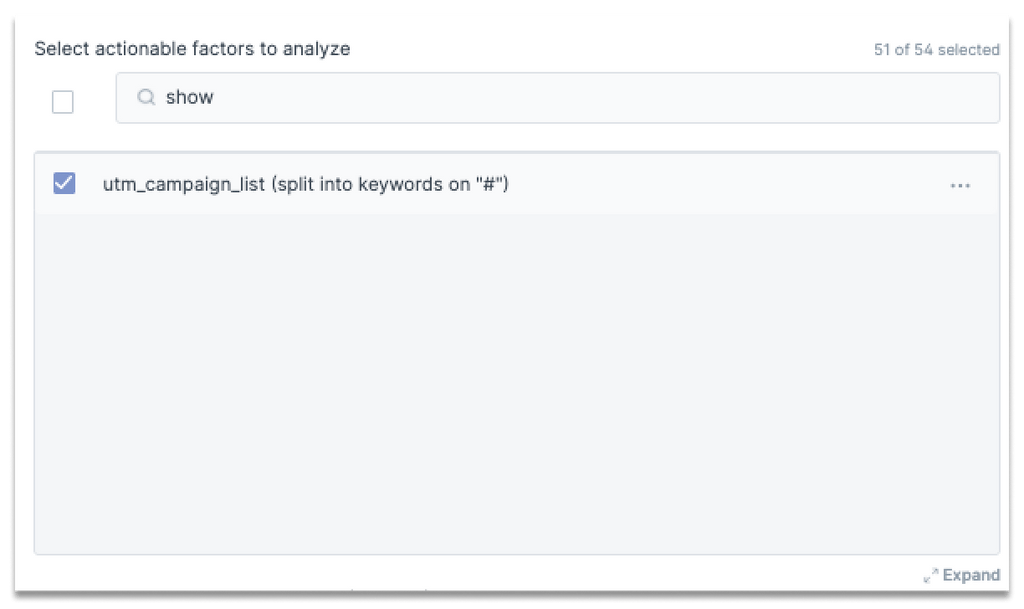Click the magnifier icon in search bar

(x=146, y=98)
